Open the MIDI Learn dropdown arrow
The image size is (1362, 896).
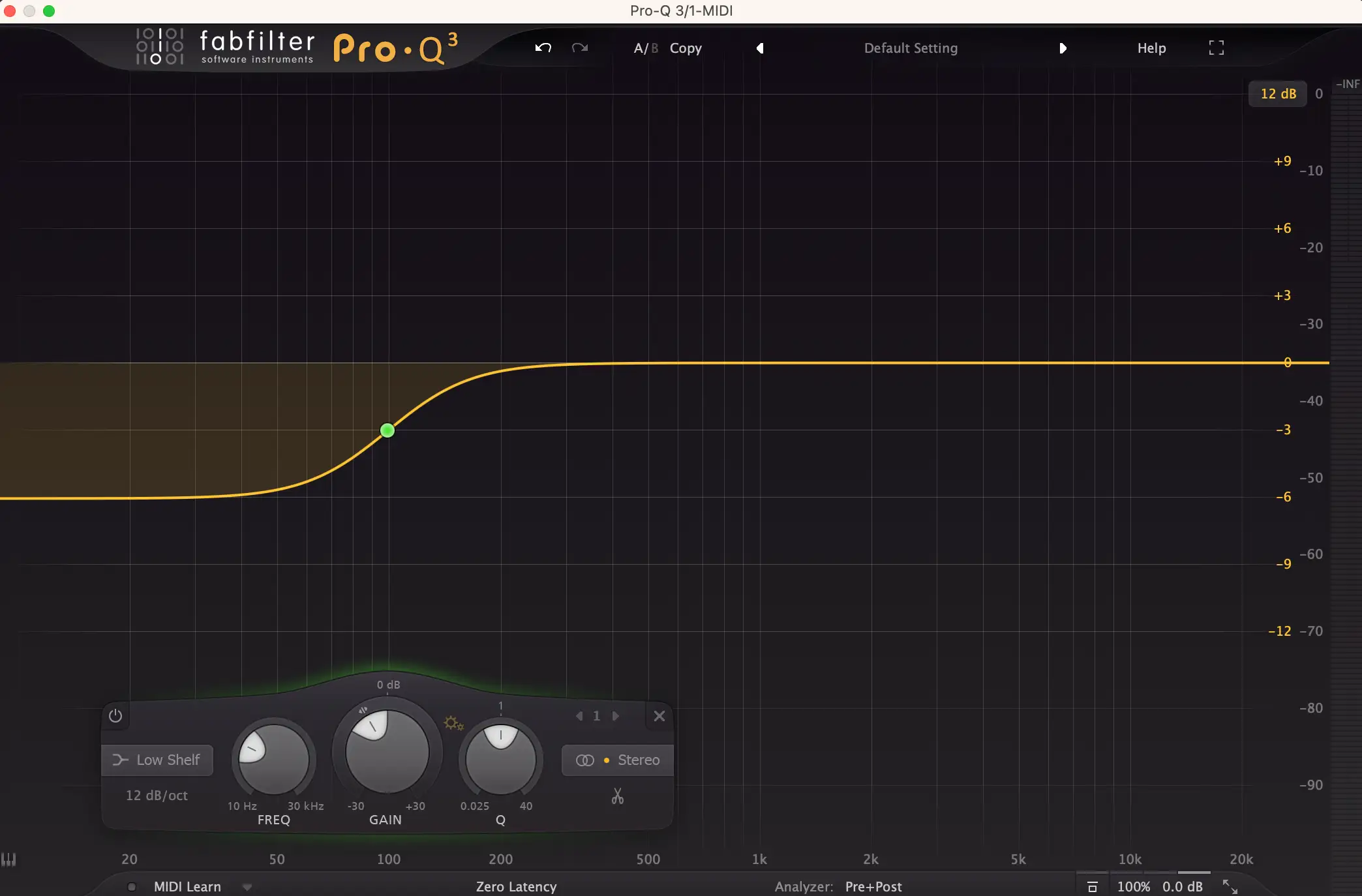coord(247,887)
